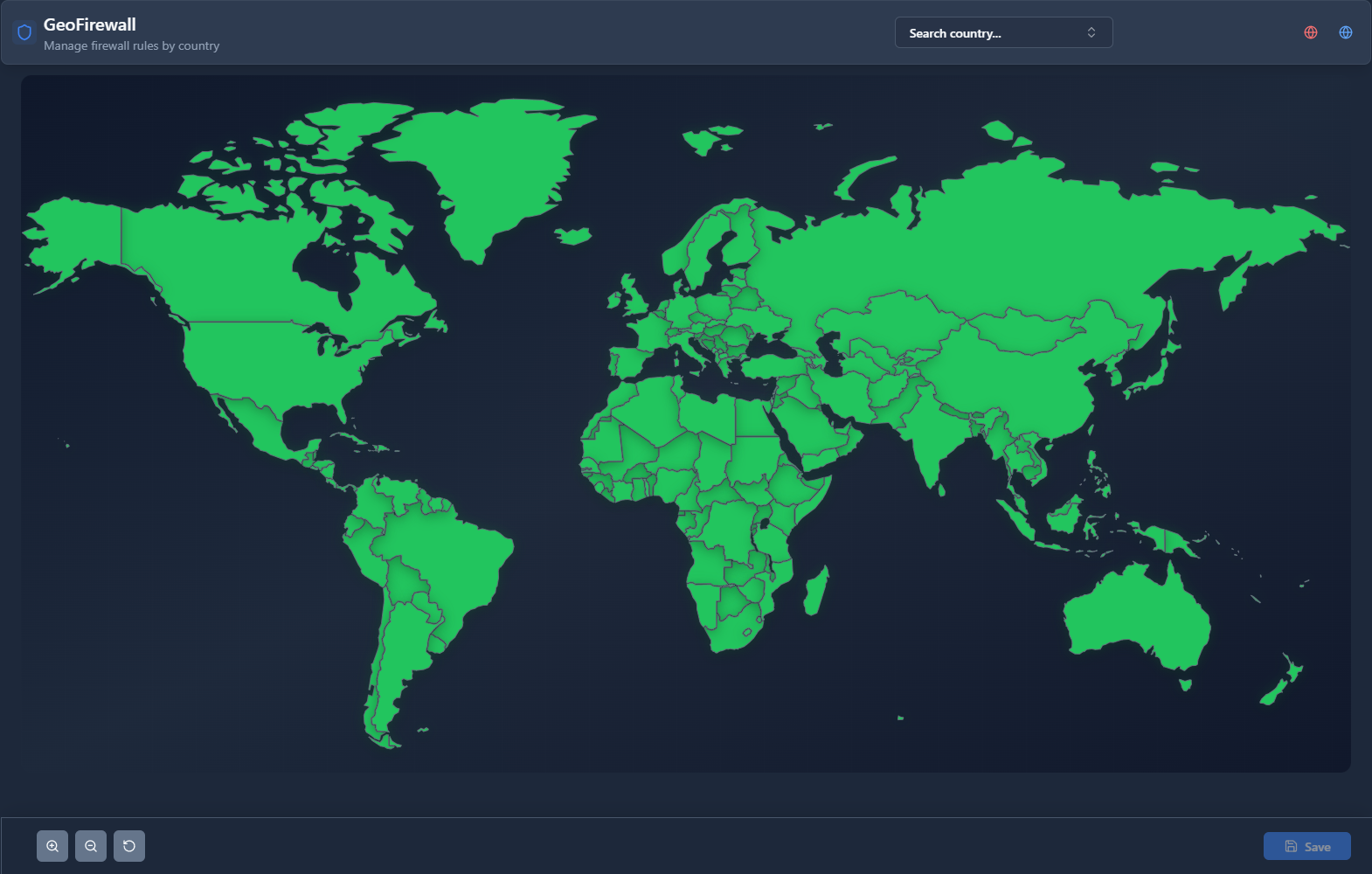Click the zoom in magnifier button
The image size is (1372, 874).
[x=52, y=846]
